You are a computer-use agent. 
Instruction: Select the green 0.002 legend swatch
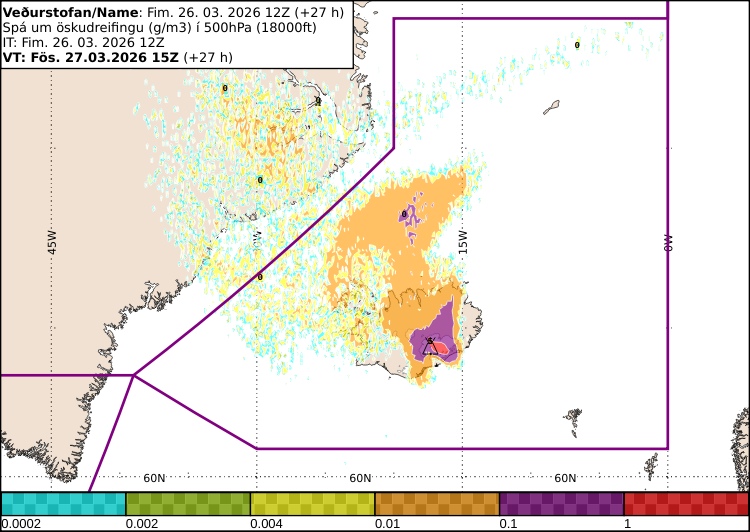click(x=188, y=504)
